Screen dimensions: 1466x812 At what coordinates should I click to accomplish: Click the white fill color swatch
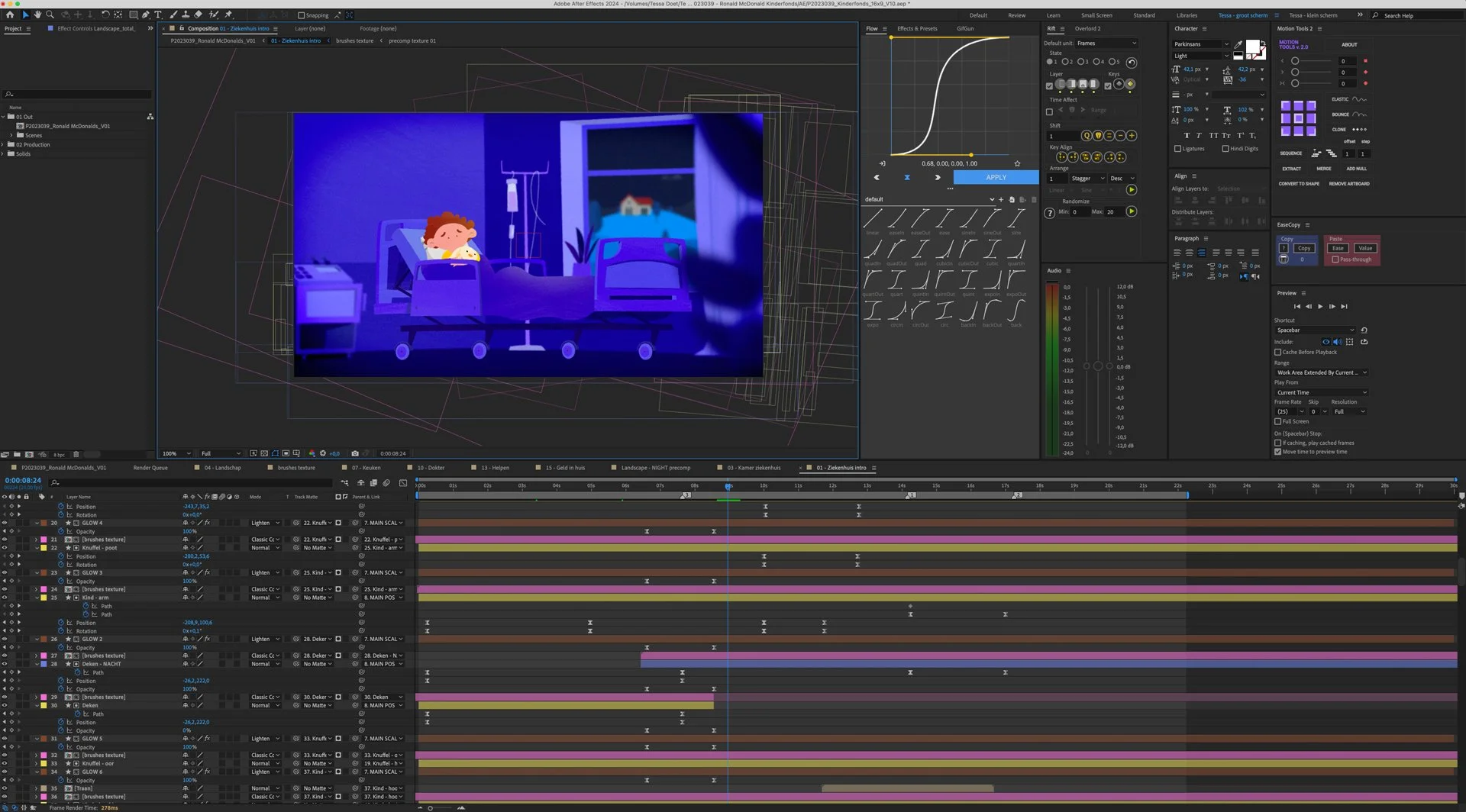coord(1252,47)
